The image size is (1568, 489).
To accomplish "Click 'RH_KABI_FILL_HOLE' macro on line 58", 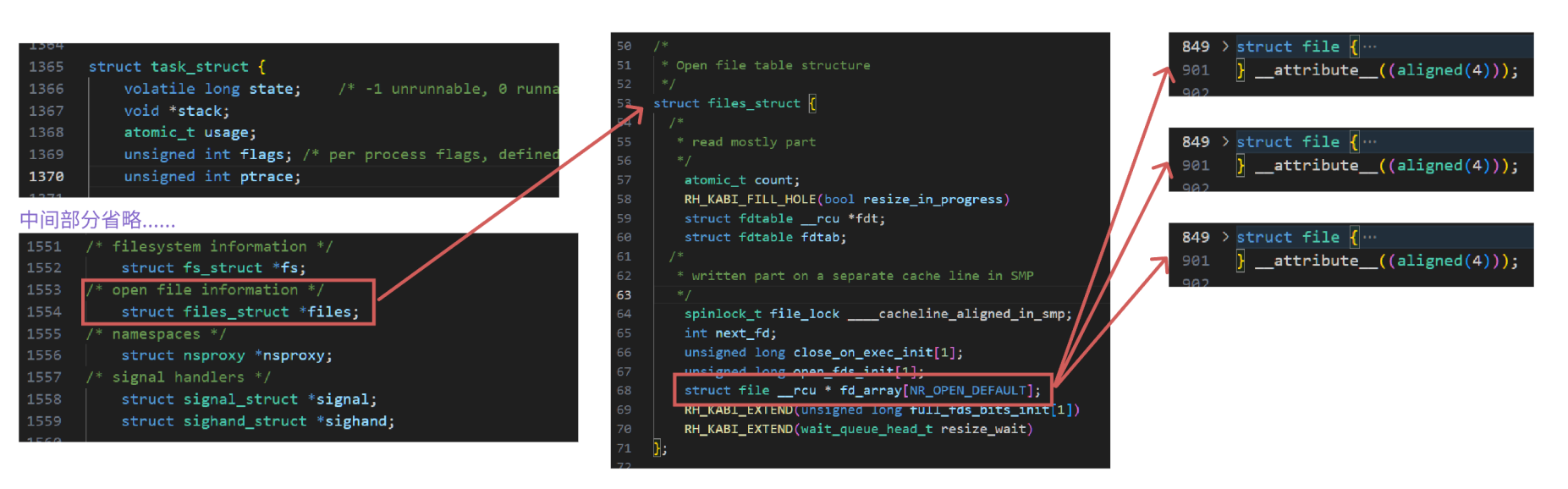I will 750,200.
